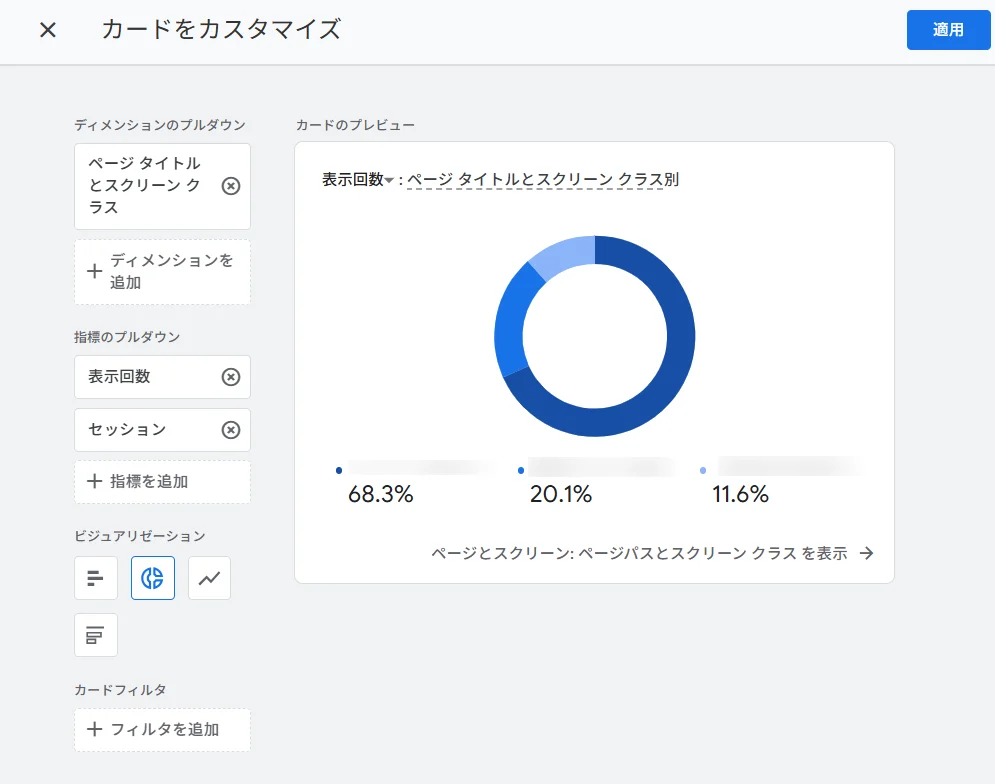Close the カードをカスタマイズ panel

[x=48, y=30]
